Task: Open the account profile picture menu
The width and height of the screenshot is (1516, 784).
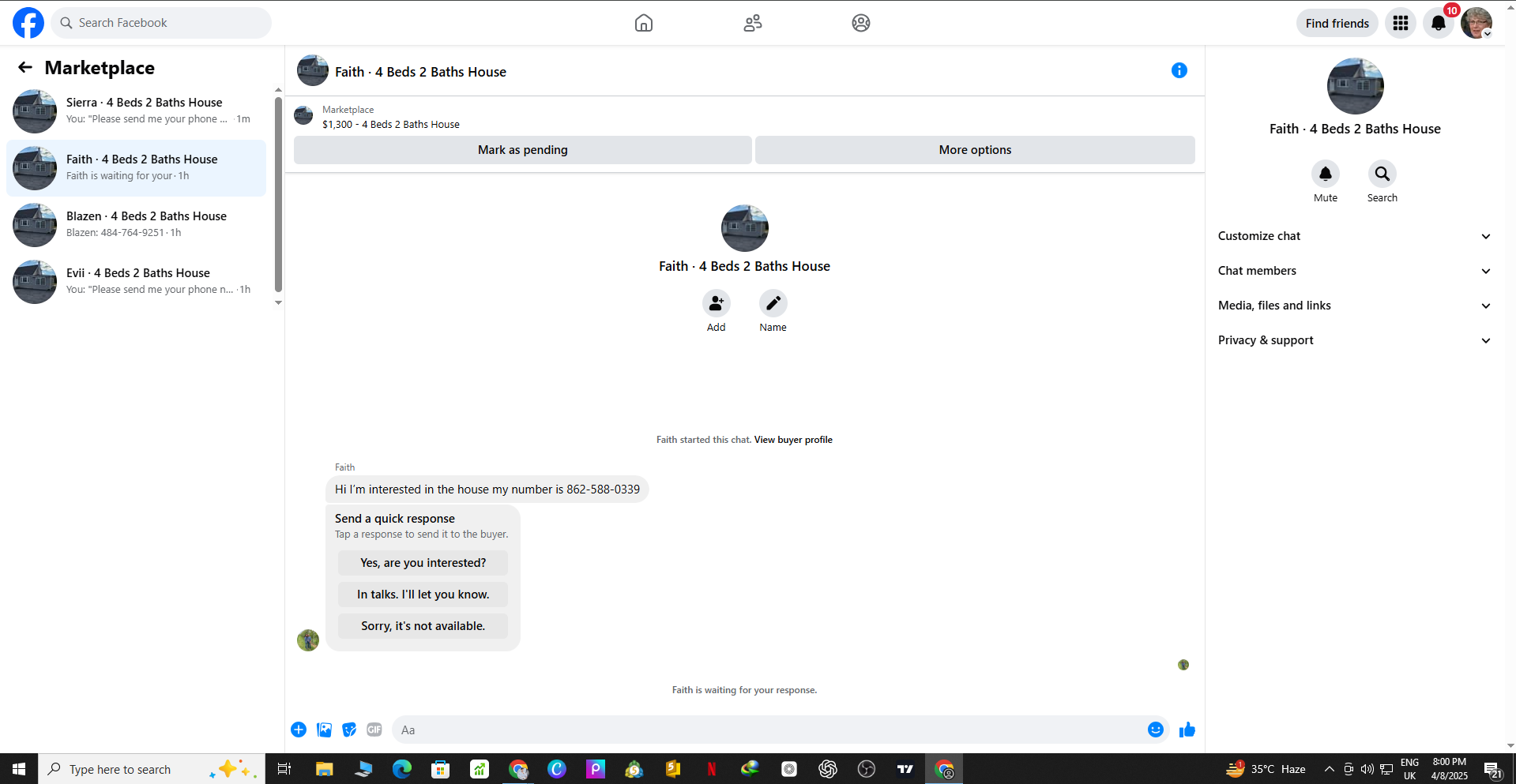Action: [1477, 23]
